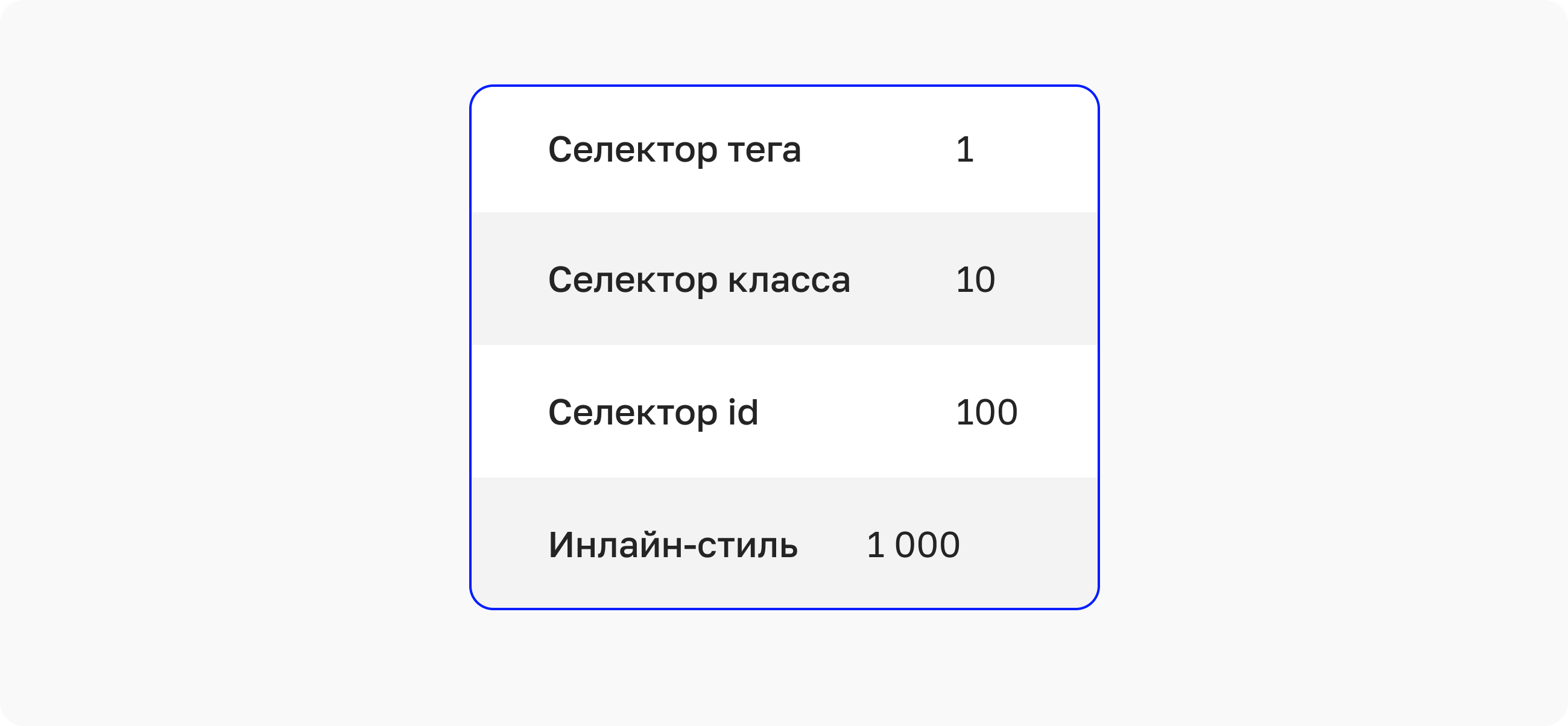Click the zero digit in value 10
This screenshot has width=1568, height=726.
(x=985, y=280)
